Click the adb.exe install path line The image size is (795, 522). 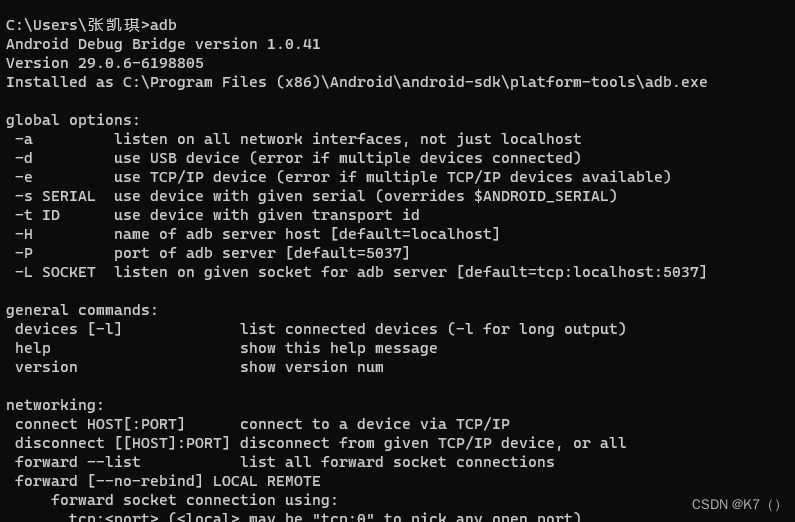pos(356,82)
